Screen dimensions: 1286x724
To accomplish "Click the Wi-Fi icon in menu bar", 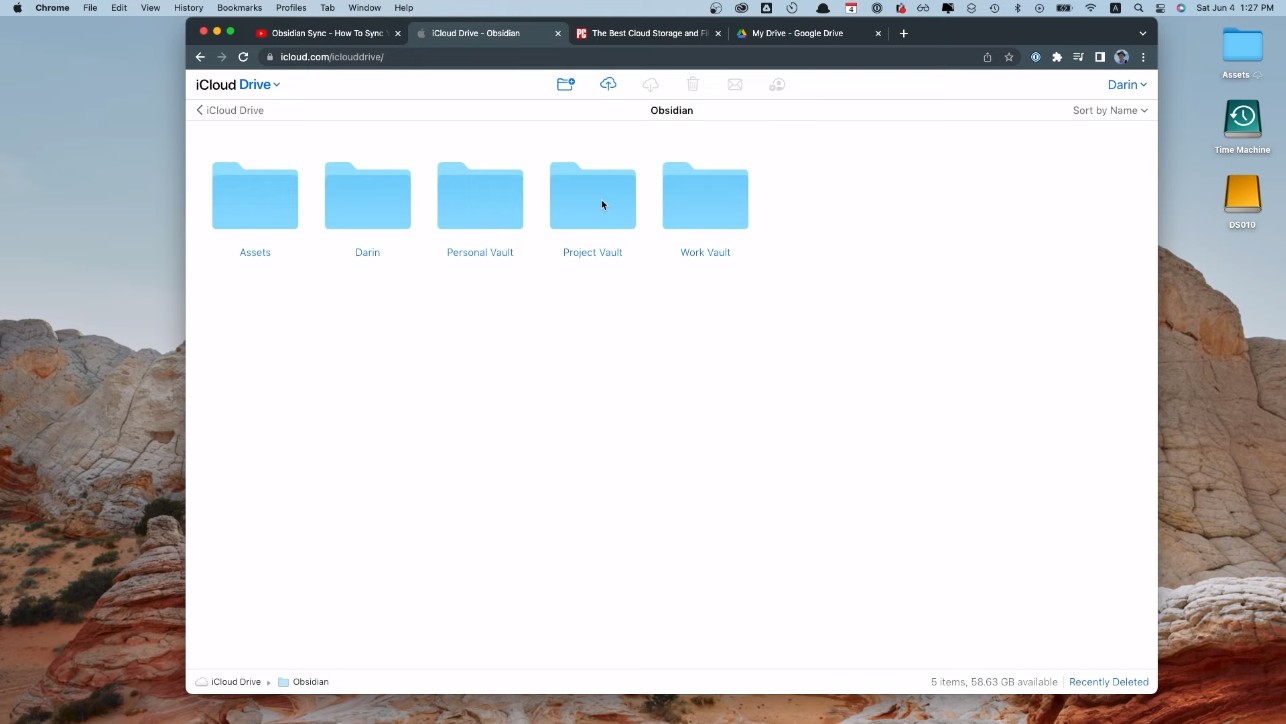I will click(x=1091, y=8).
